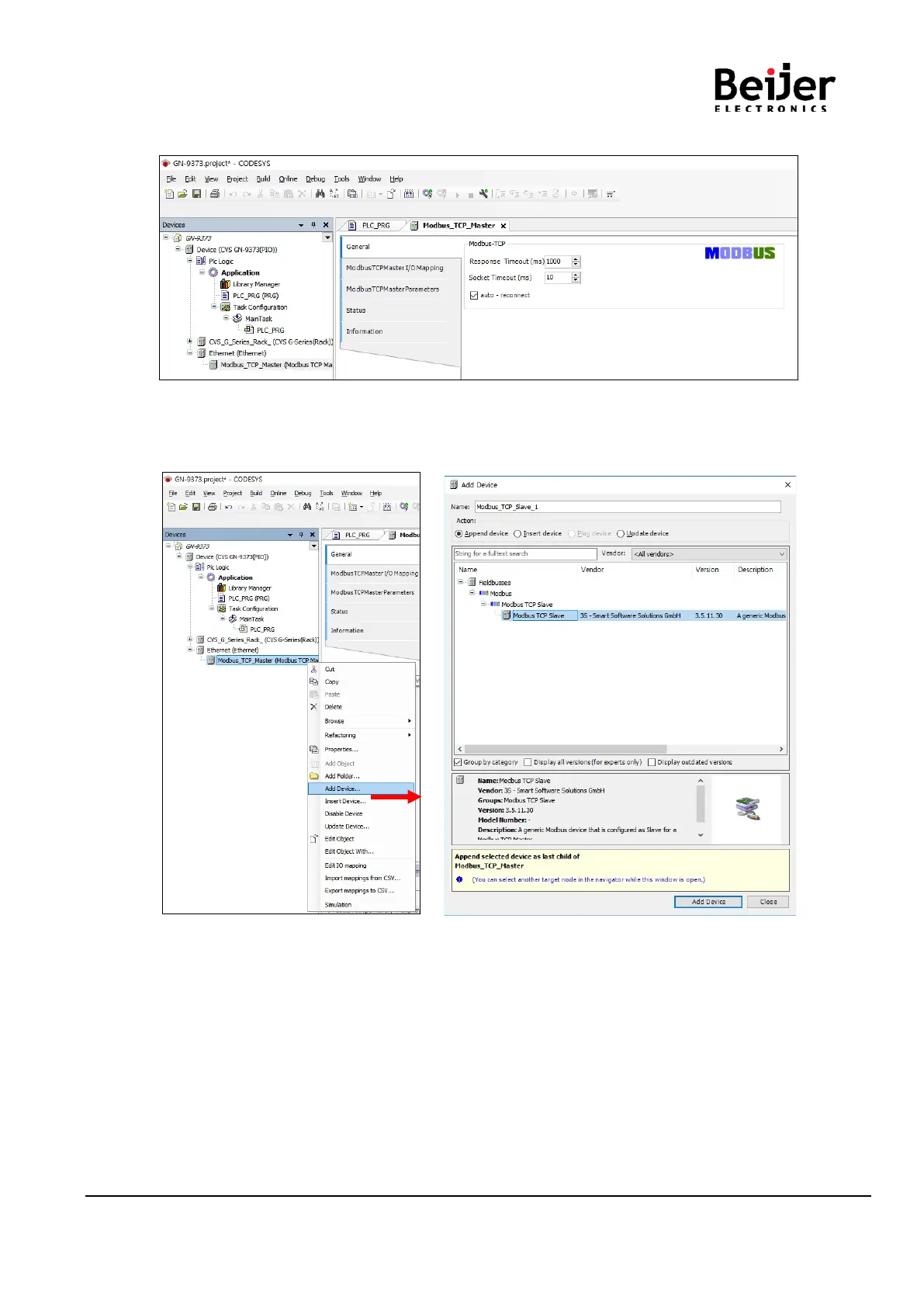Open Devices panel dropdown arrow in top window

(x=301, y=225)
